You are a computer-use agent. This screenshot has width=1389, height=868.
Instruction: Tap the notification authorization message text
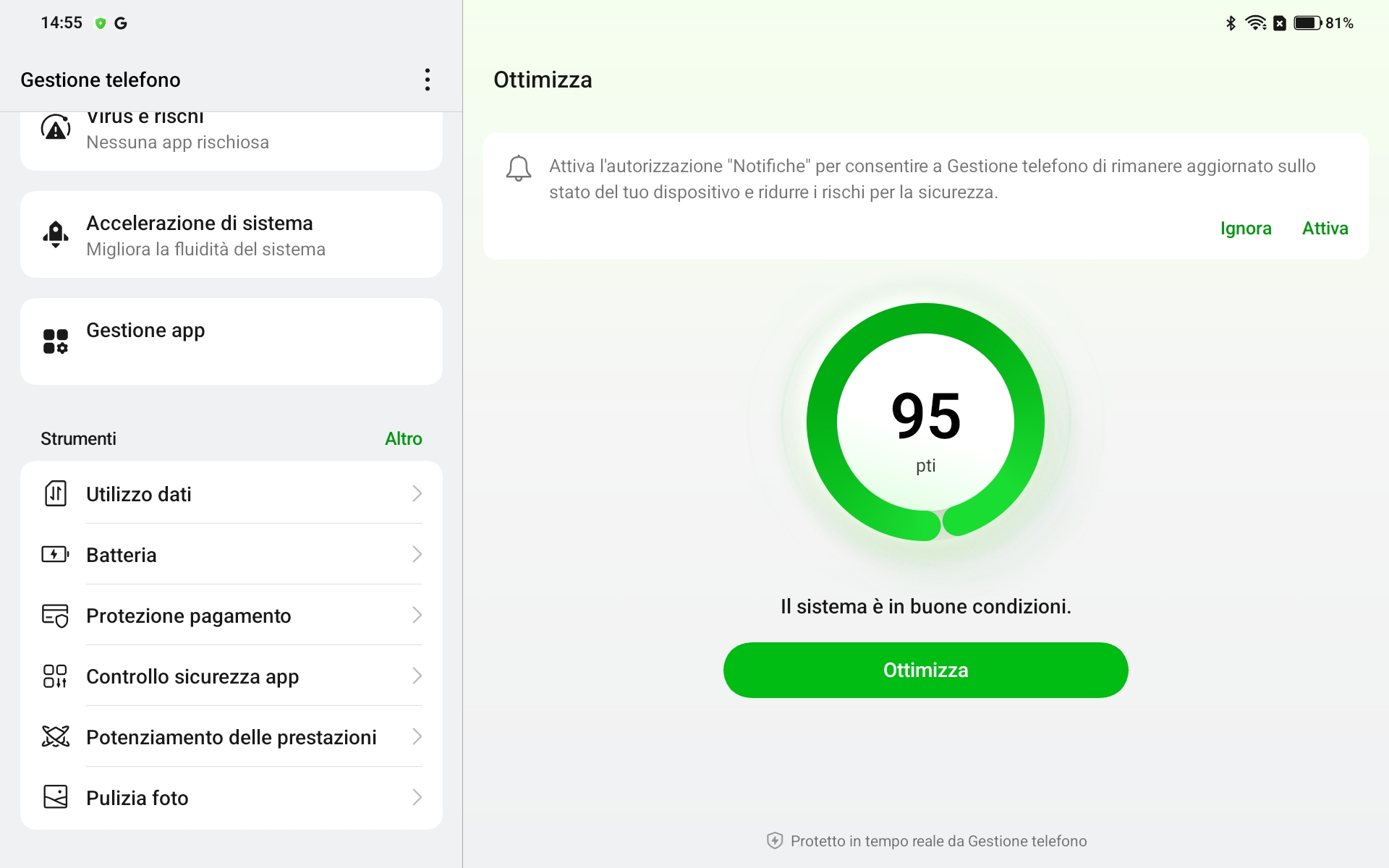(932, 179)
